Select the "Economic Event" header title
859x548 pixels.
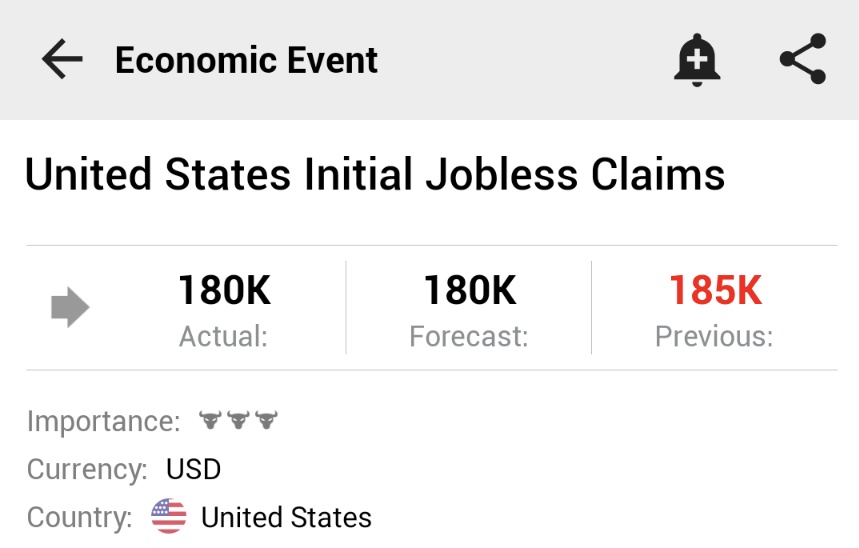pyautogui.click(x=246, y=61)
